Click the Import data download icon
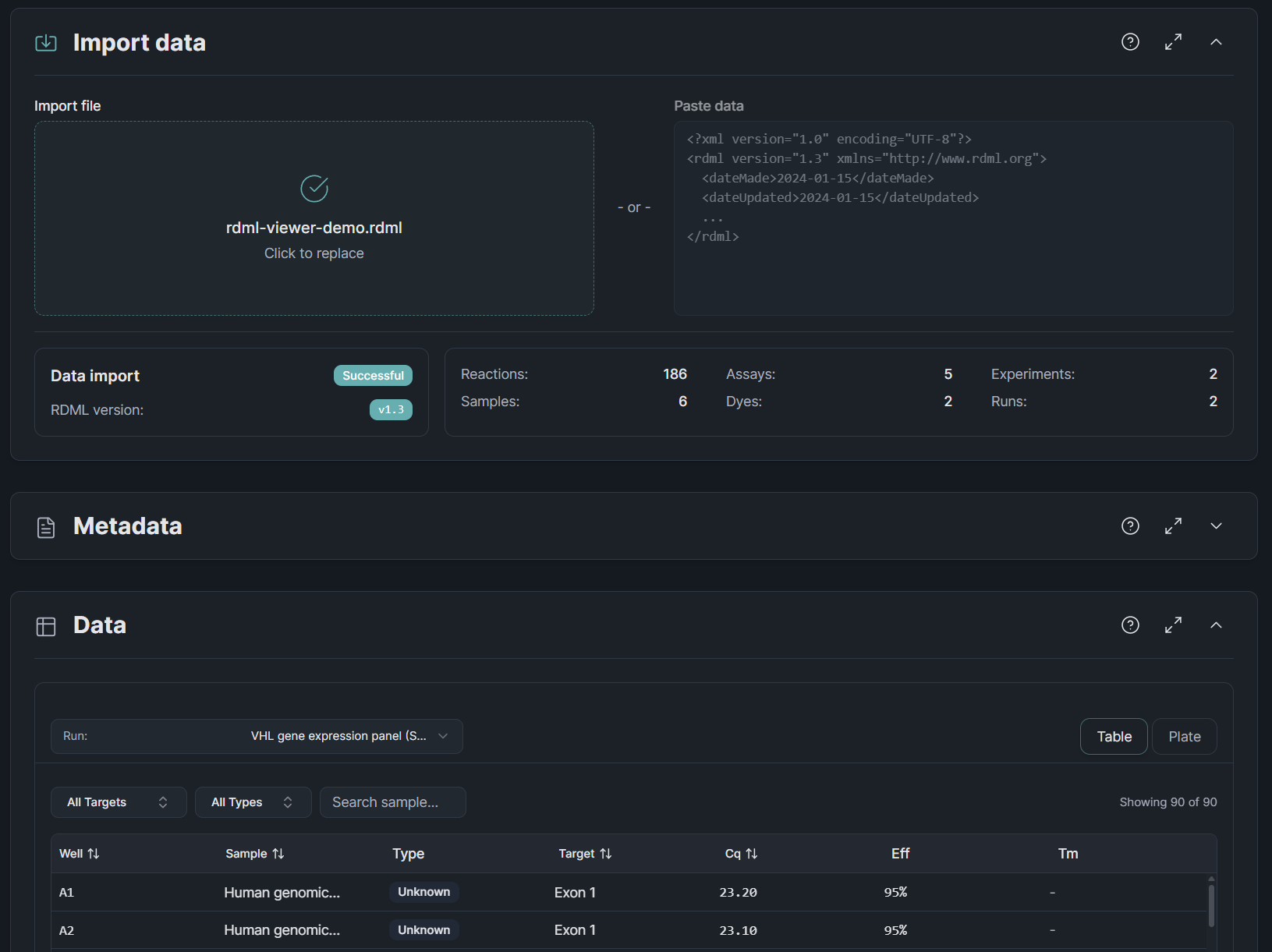 click(x=46, y=43)
